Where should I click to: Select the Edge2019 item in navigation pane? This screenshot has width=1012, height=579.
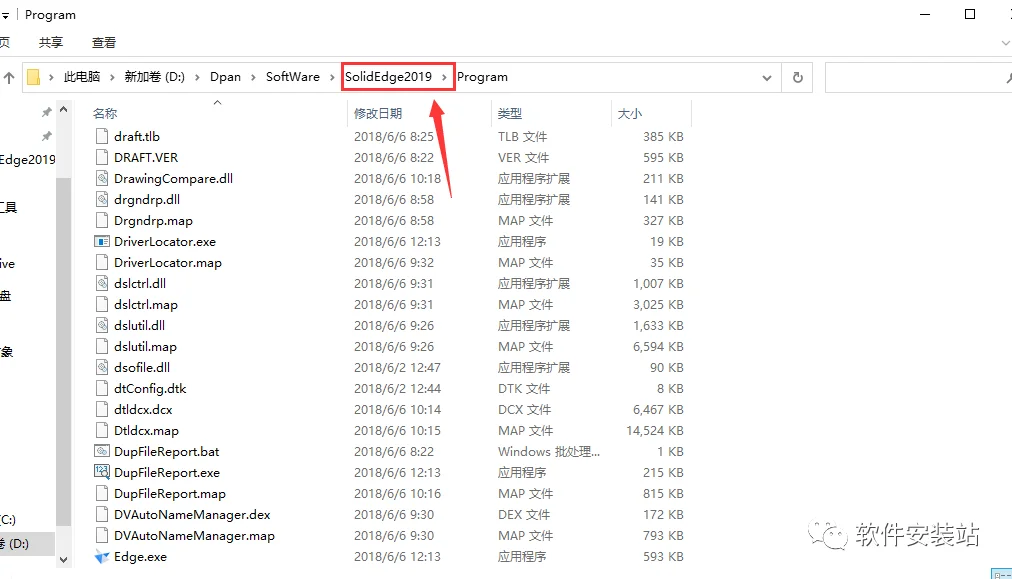click(28, 159)
